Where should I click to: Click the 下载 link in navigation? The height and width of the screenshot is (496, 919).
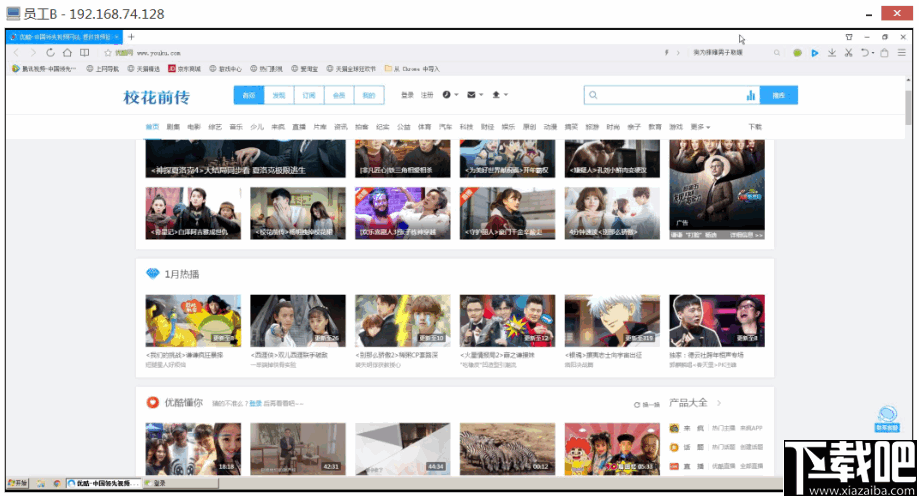coord(755,127)
